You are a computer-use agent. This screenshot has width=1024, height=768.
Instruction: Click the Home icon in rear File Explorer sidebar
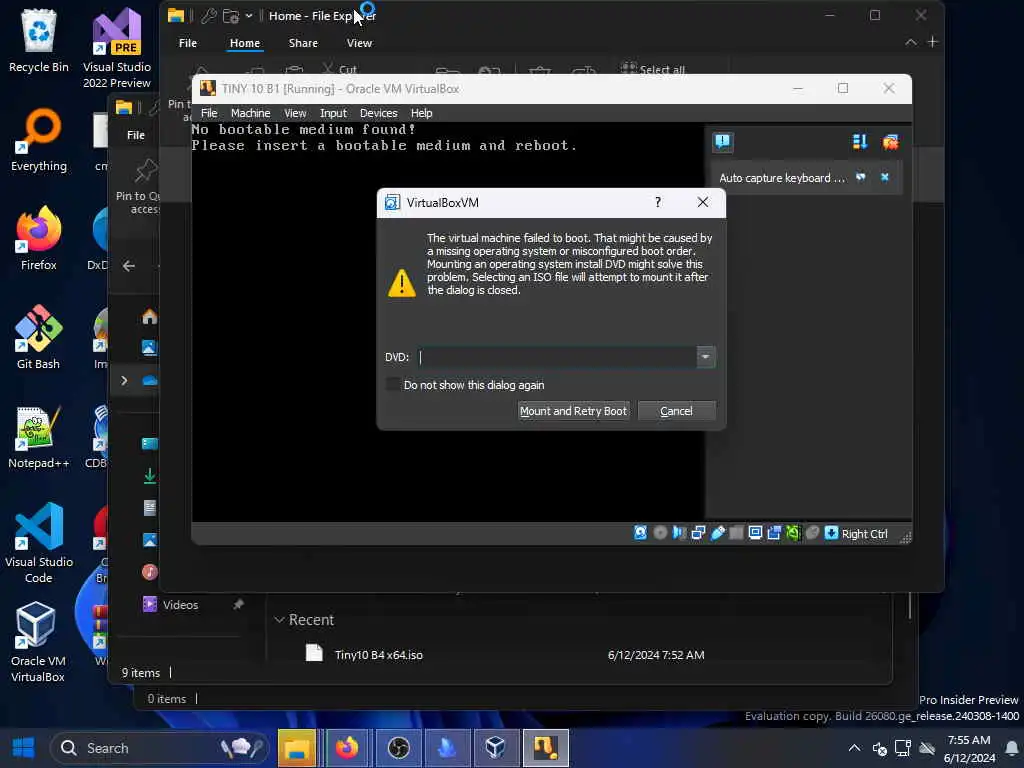point(150,317)
